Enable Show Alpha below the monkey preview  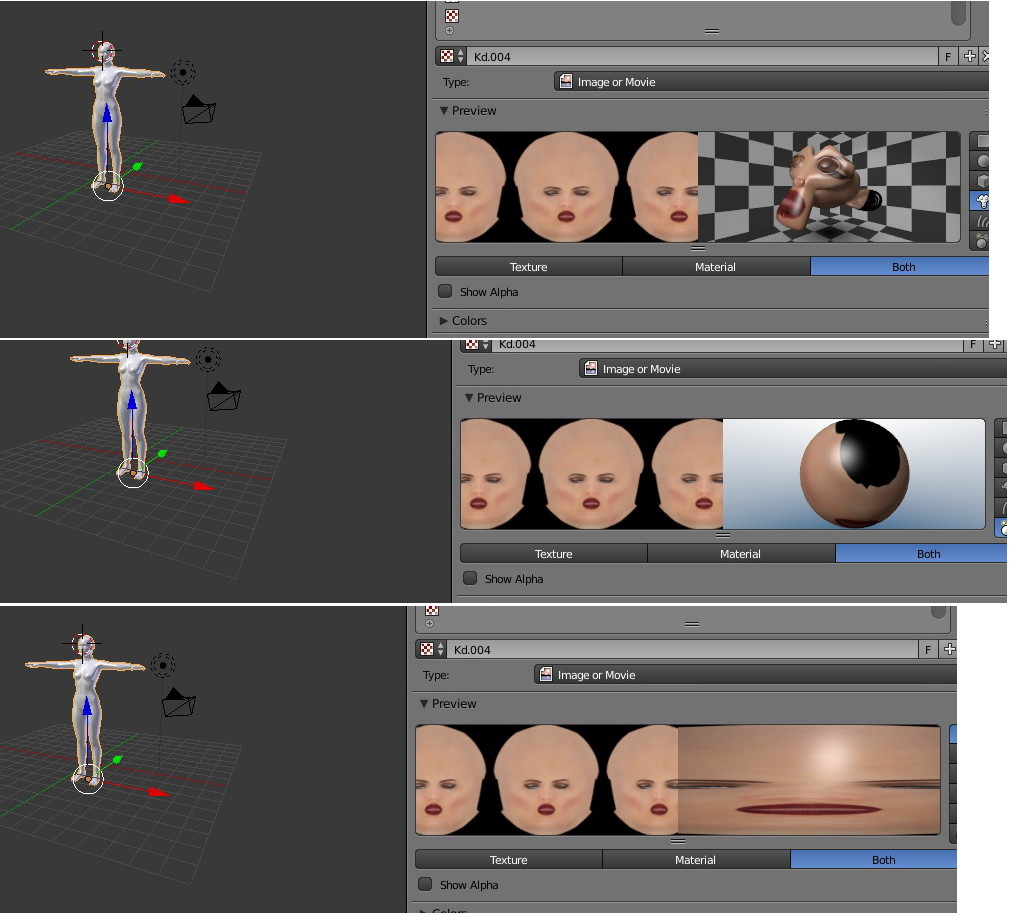coord(446,292)
